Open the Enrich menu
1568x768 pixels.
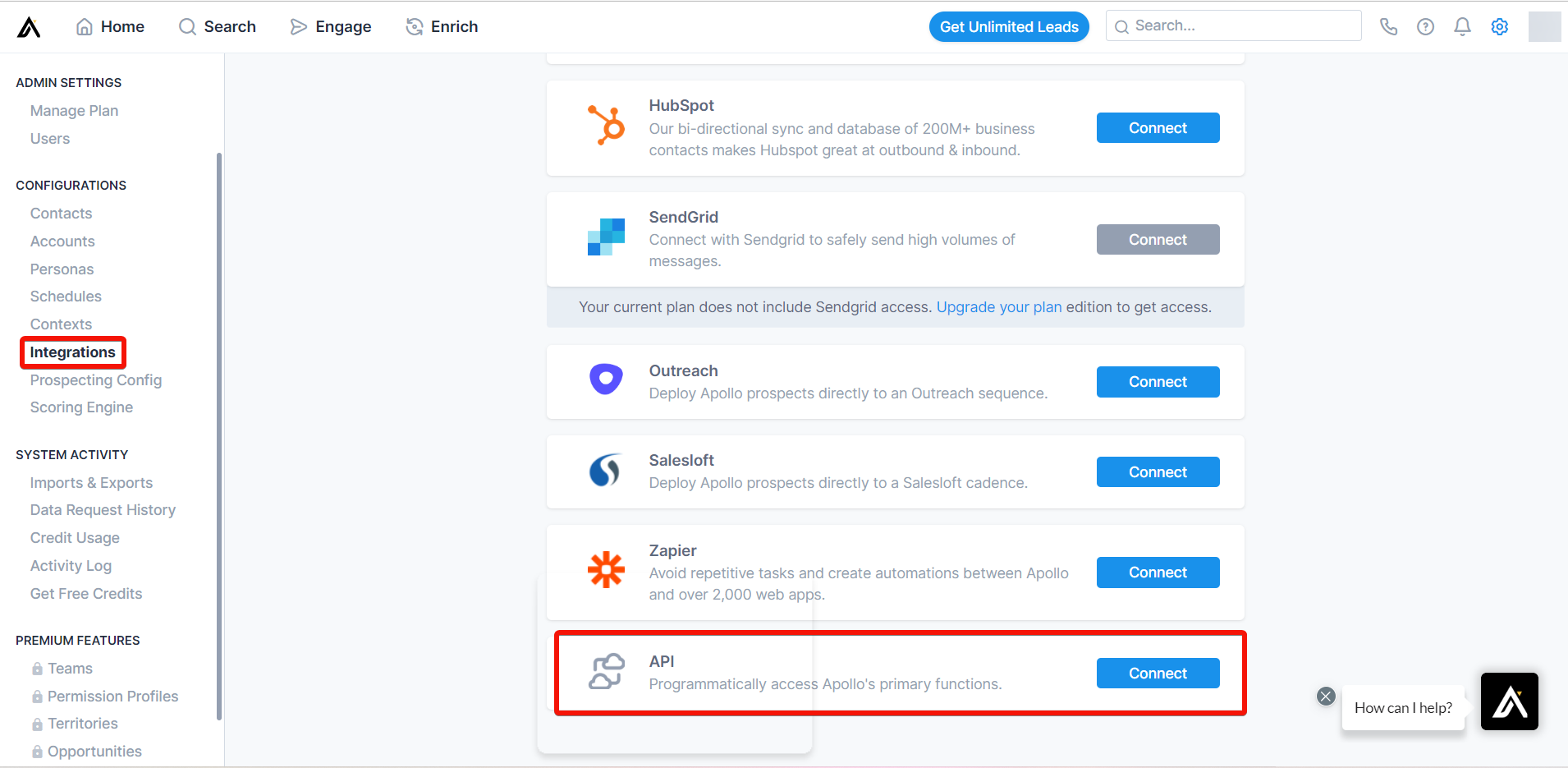pyautogui.click(x=442, y=26)
